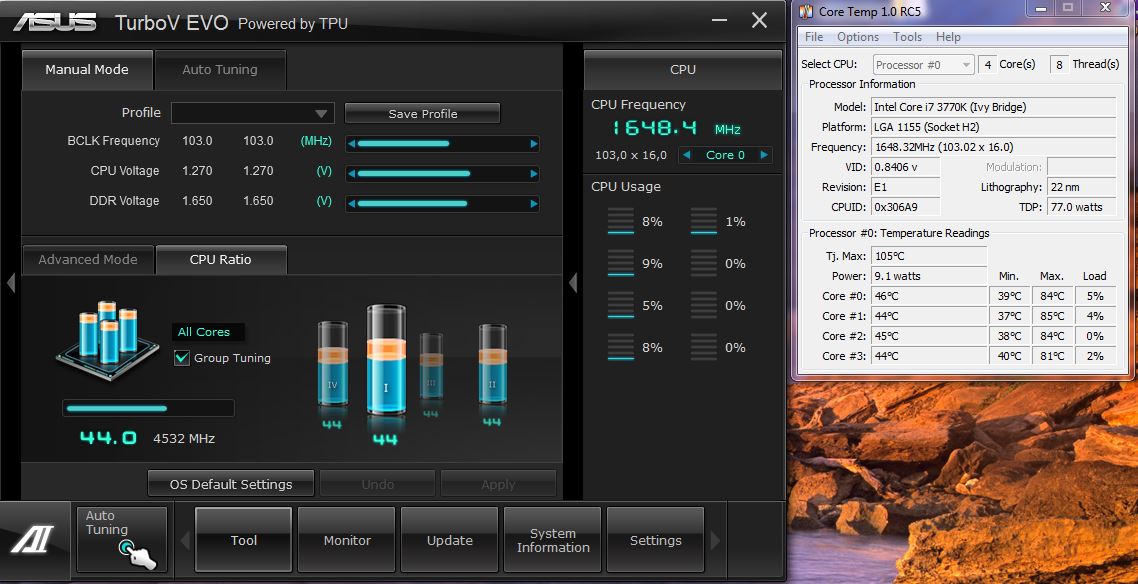Image resolution: width=1138 pixels, height=584 pixels.
Task: Click right arrow to next core
Action: point(764,155)
